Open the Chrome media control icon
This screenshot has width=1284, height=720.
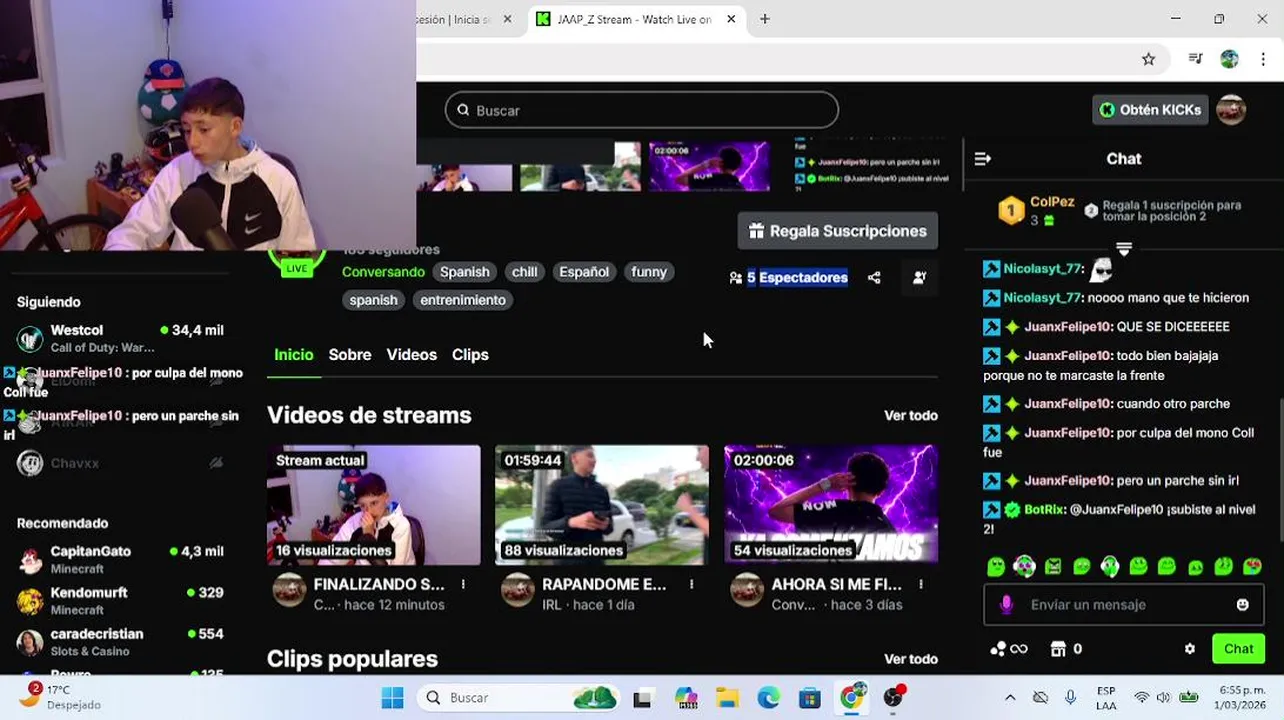coord(1195,59)
